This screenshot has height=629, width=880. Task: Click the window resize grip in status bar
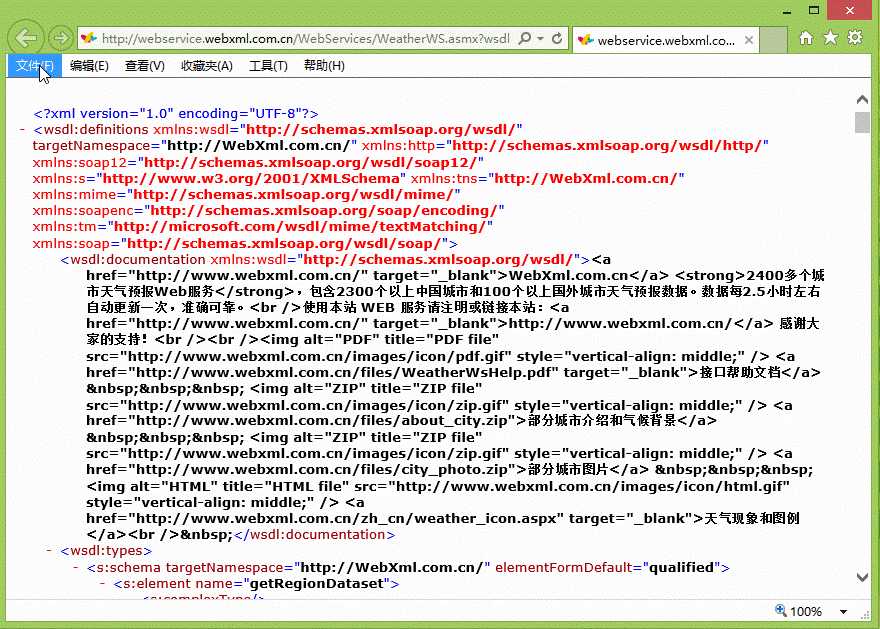865,616
